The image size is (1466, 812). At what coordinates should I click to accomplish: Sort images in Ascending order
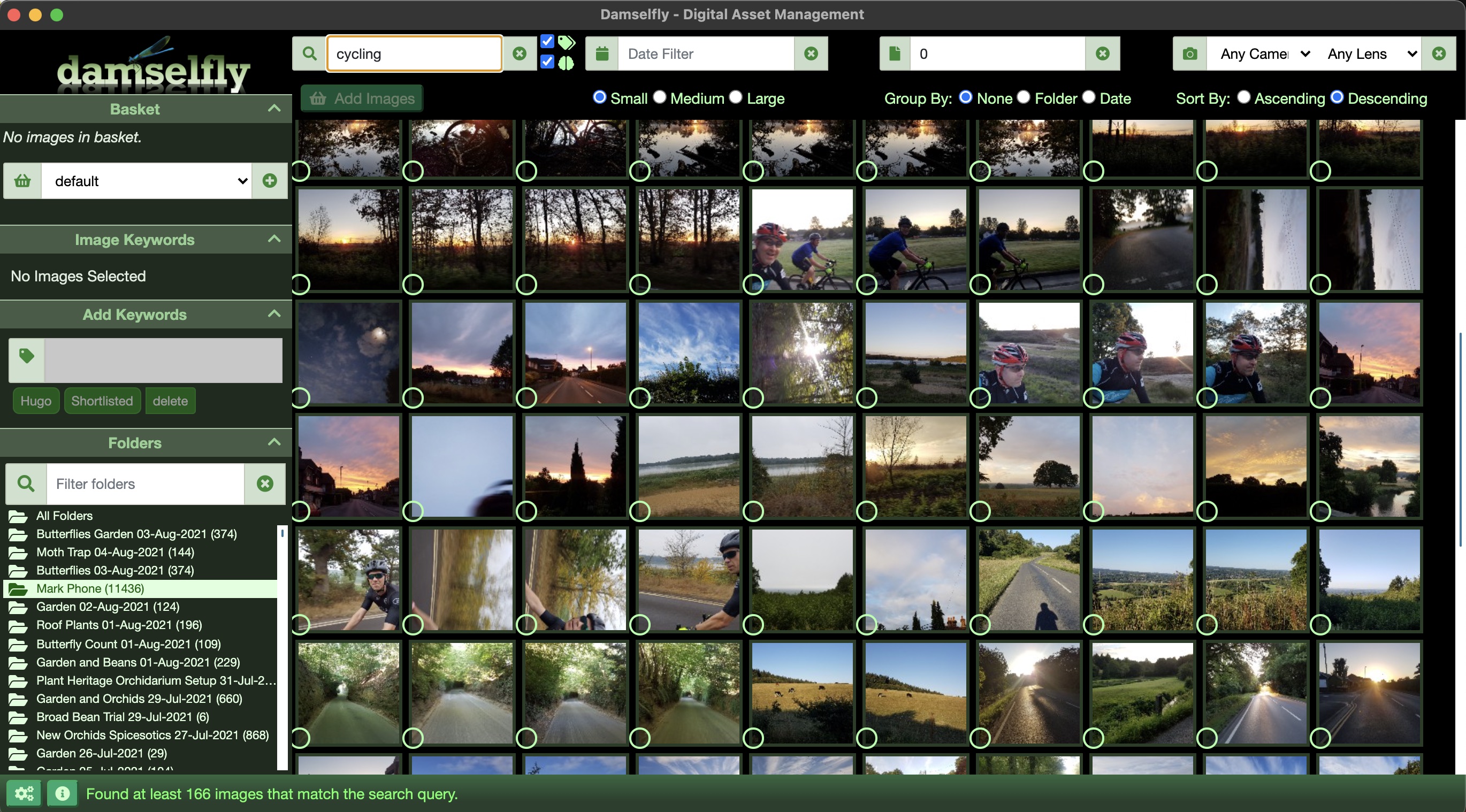click(x=1243, y=97)
